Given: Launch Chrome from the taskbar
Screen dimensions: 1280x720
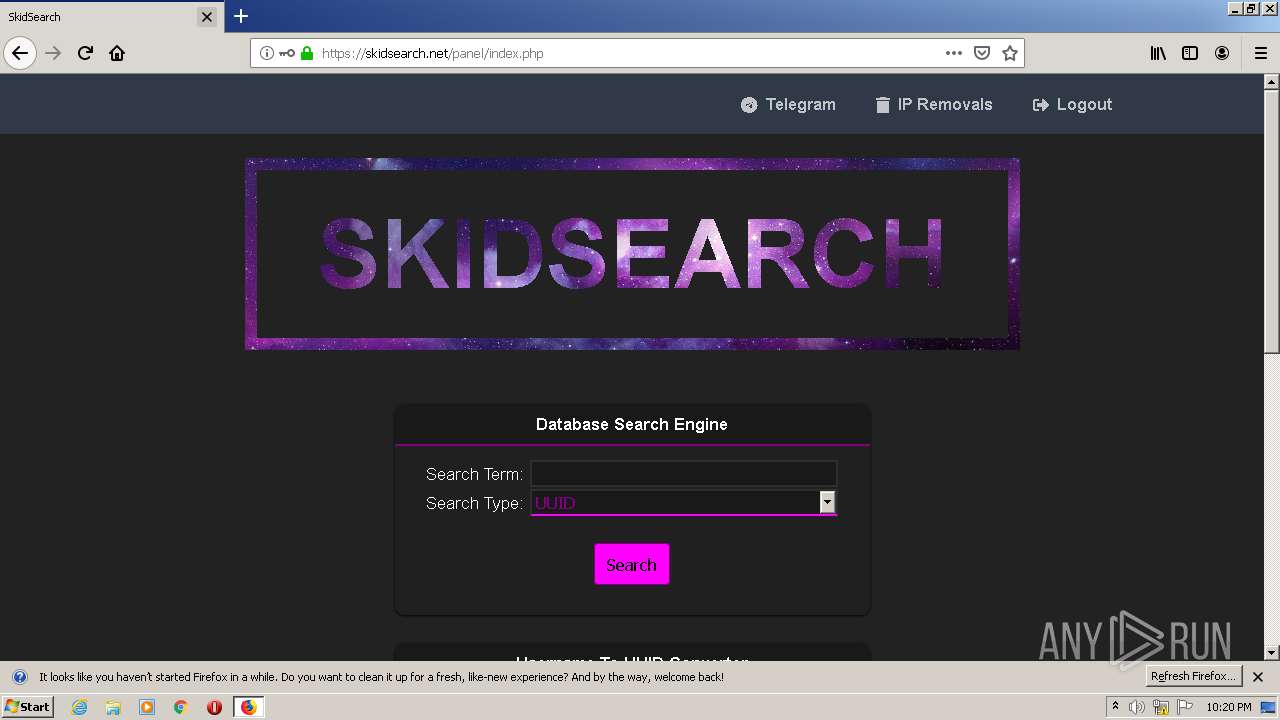Looking at the screenshot, I should 180,707.
